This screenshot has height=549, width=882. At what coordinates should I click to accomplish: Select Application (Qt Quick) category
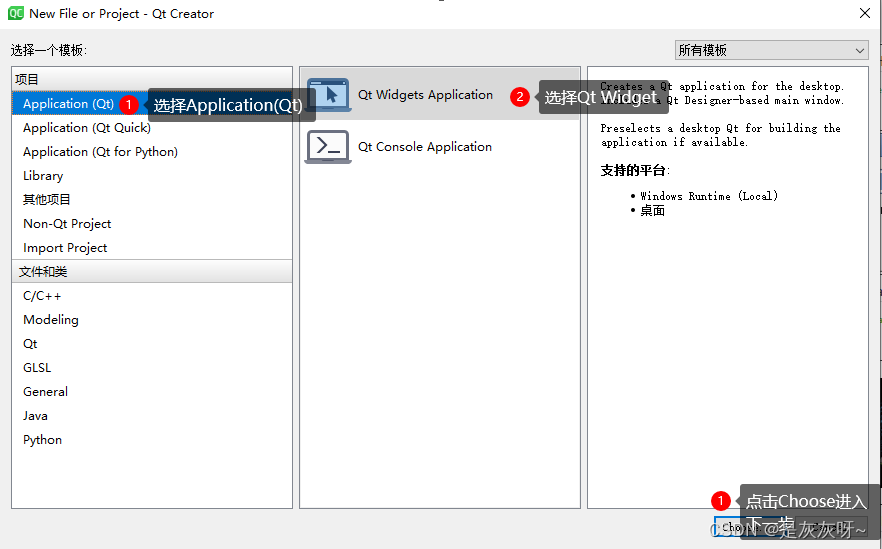87,128
